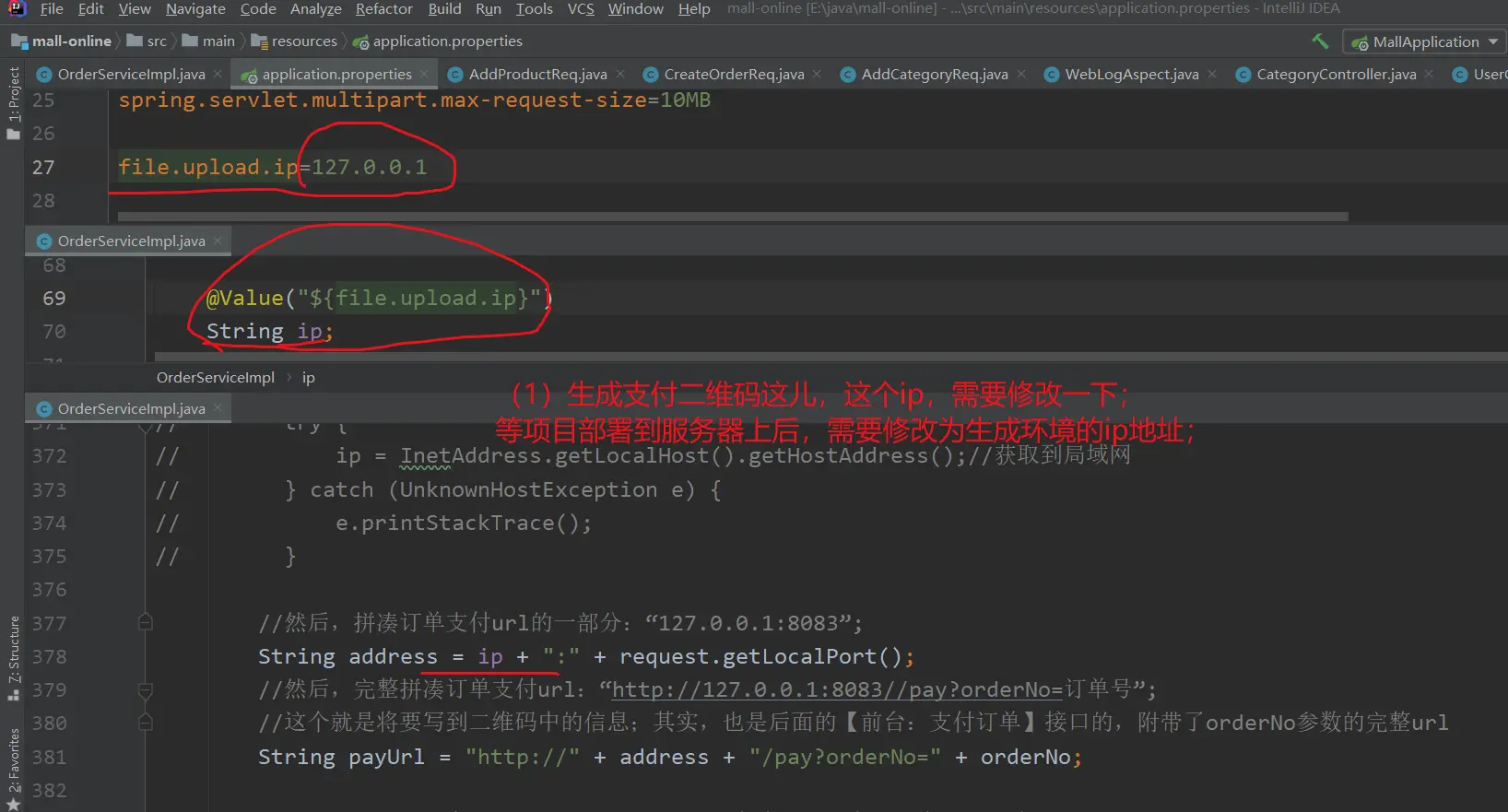
Task: Close the CreateOrderReq.java editor tab
Action: [x=817, y=75]
